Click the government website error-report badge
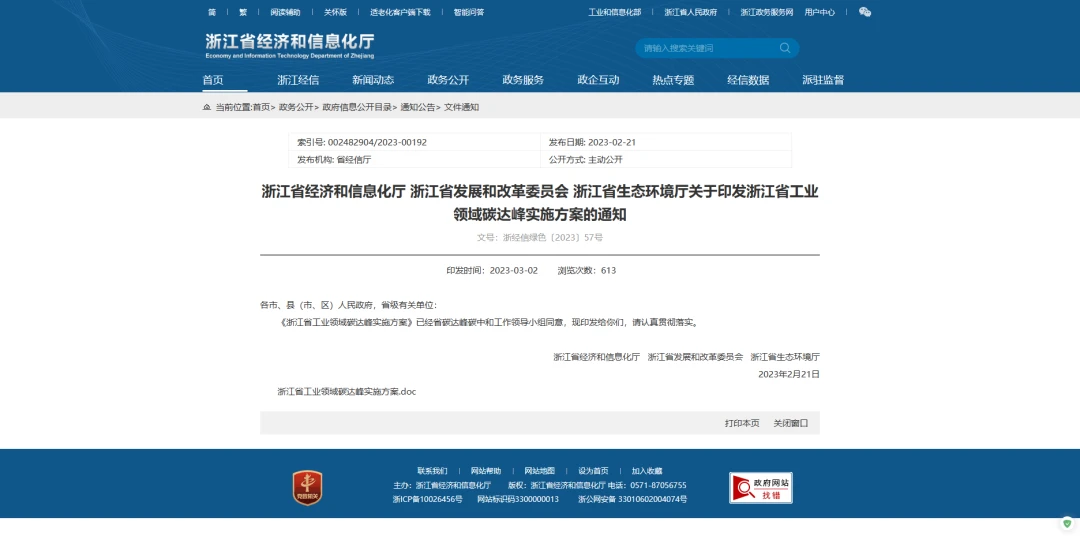This screenshot has width=1080, height=536. pyautogui.click(x=760, y=487)
